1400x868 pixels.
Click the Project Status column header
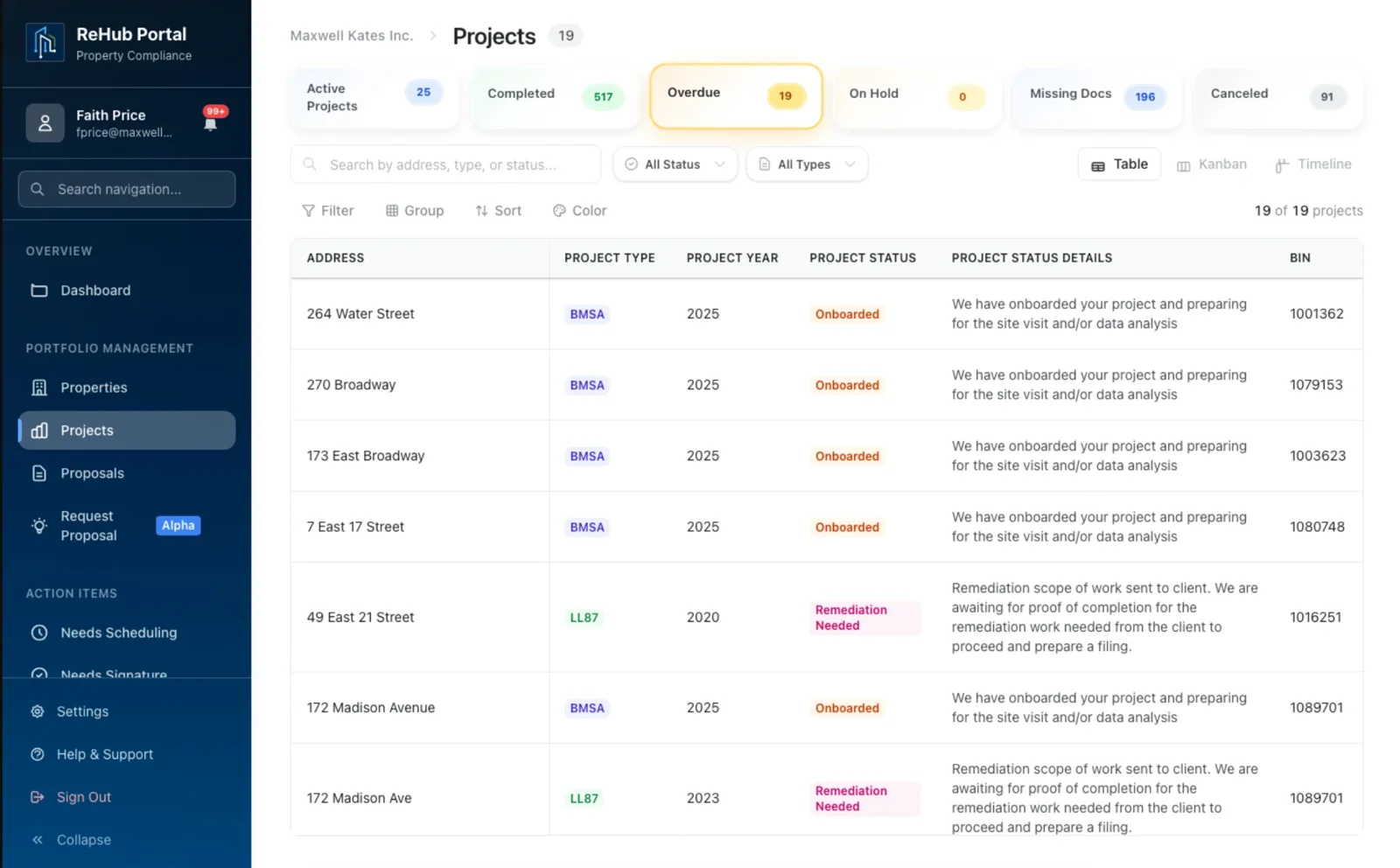coord(863,258)
